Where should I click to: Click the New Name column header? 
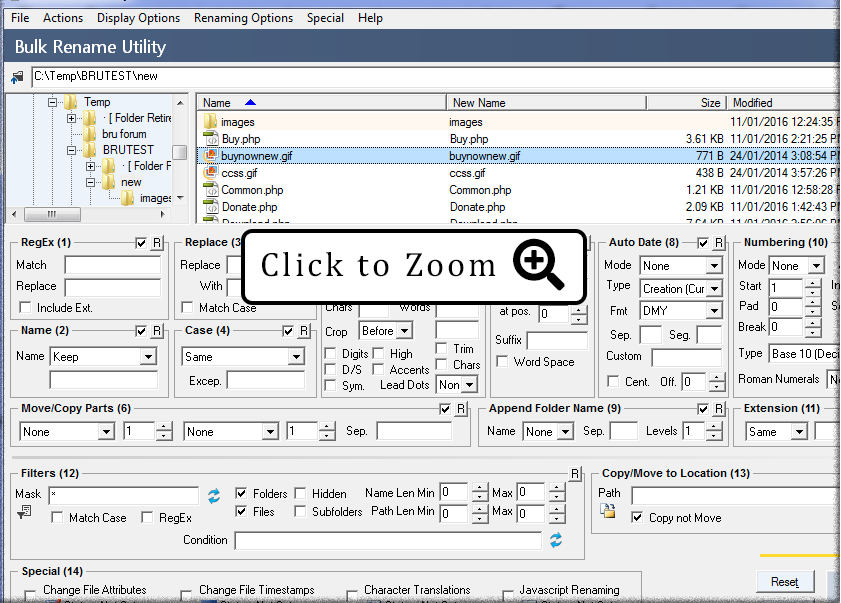[x=546, y=103]
